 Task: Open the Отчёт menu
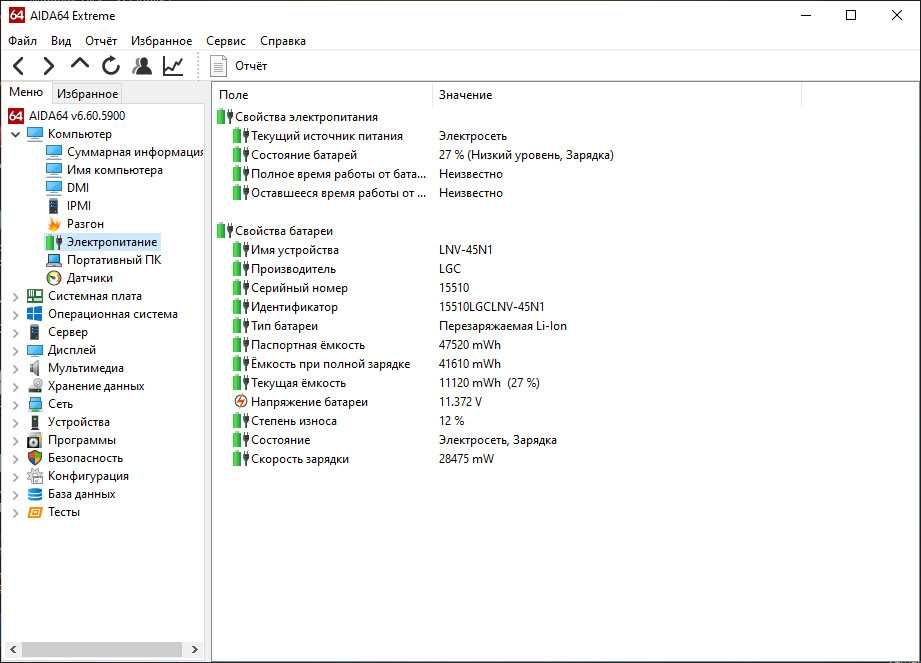(x=101, y=41)
